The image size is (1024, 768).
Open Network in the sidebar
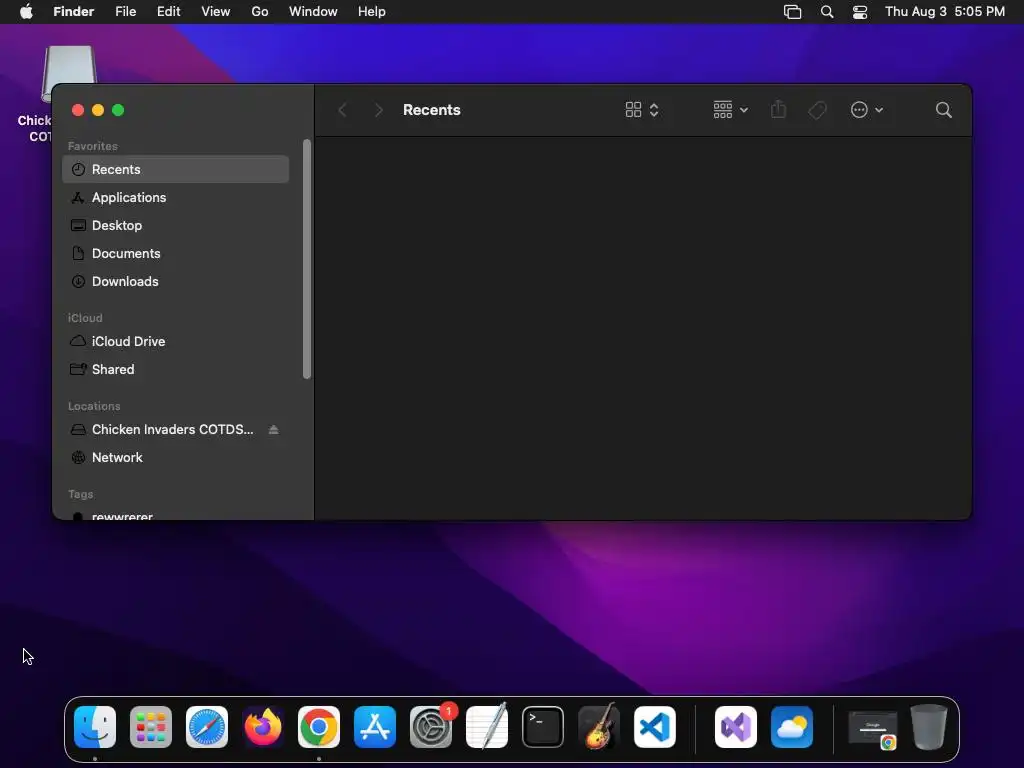(x=175, y=458)
